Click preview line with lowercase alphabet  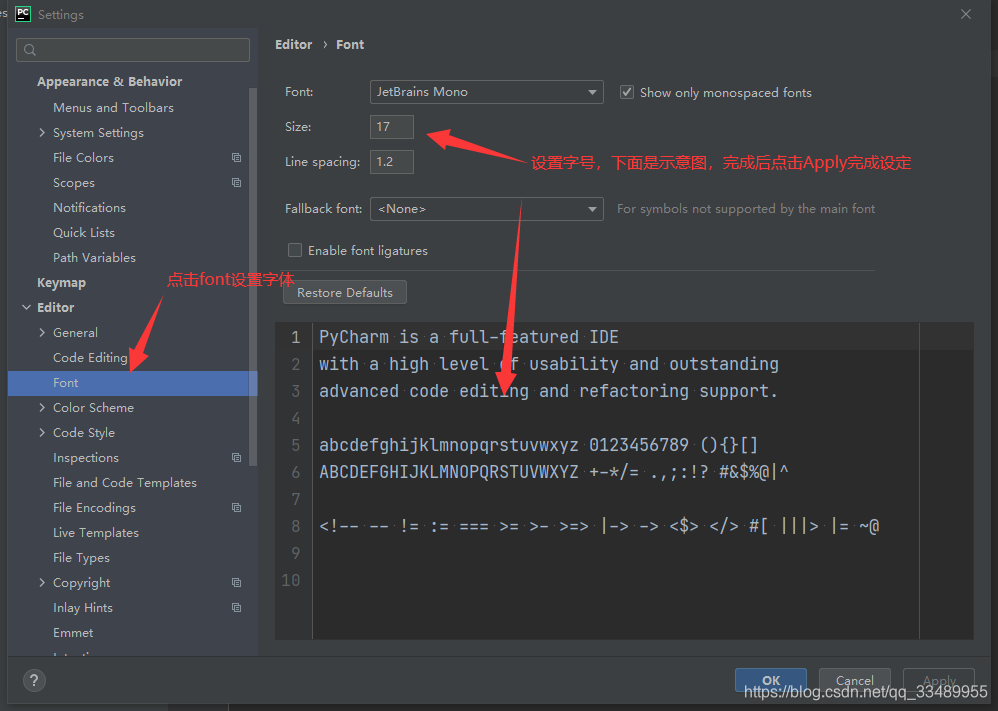click(538, 445)
